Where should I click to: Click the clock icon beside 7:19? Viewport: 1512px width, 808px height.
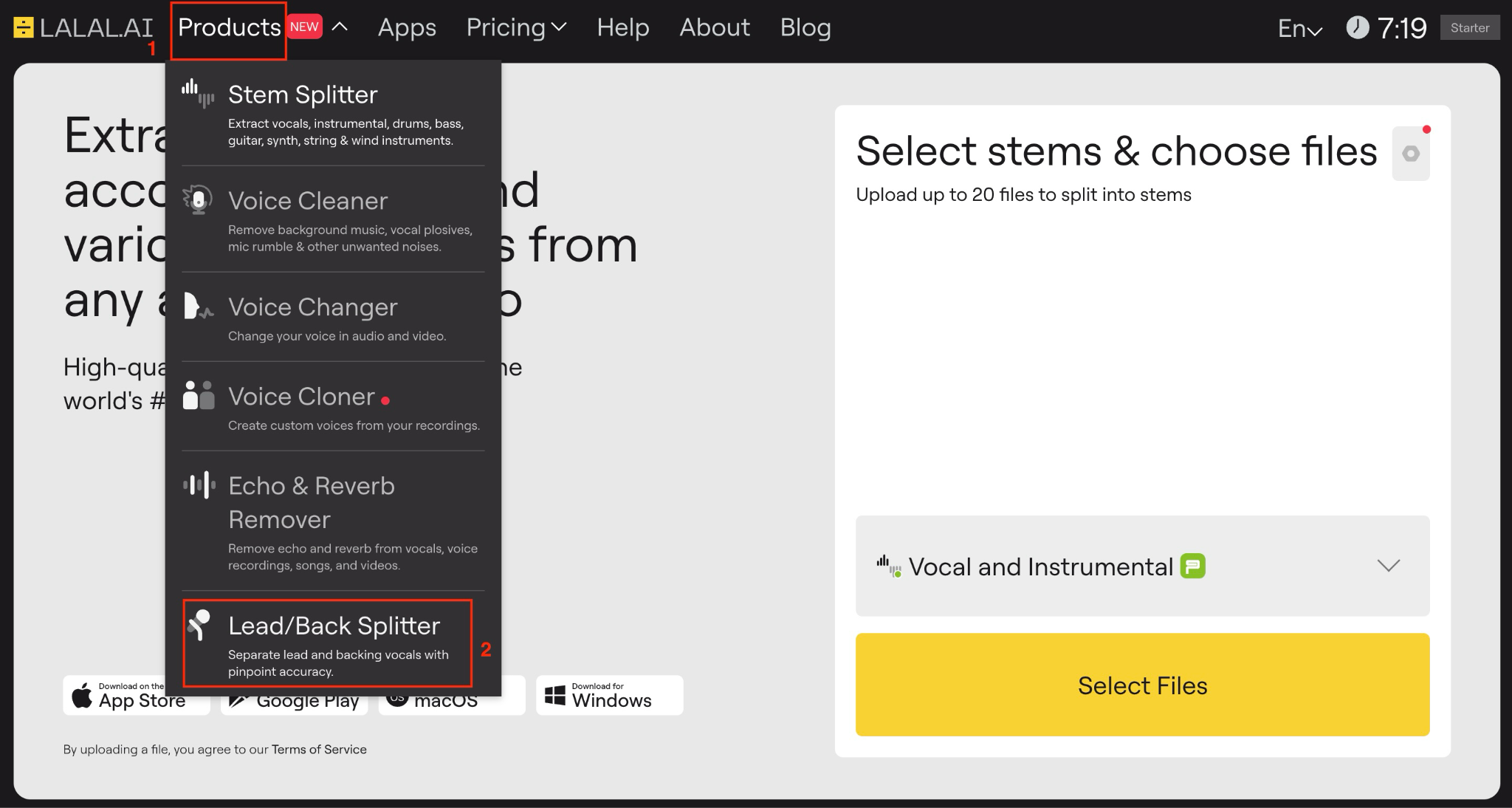1357,28
